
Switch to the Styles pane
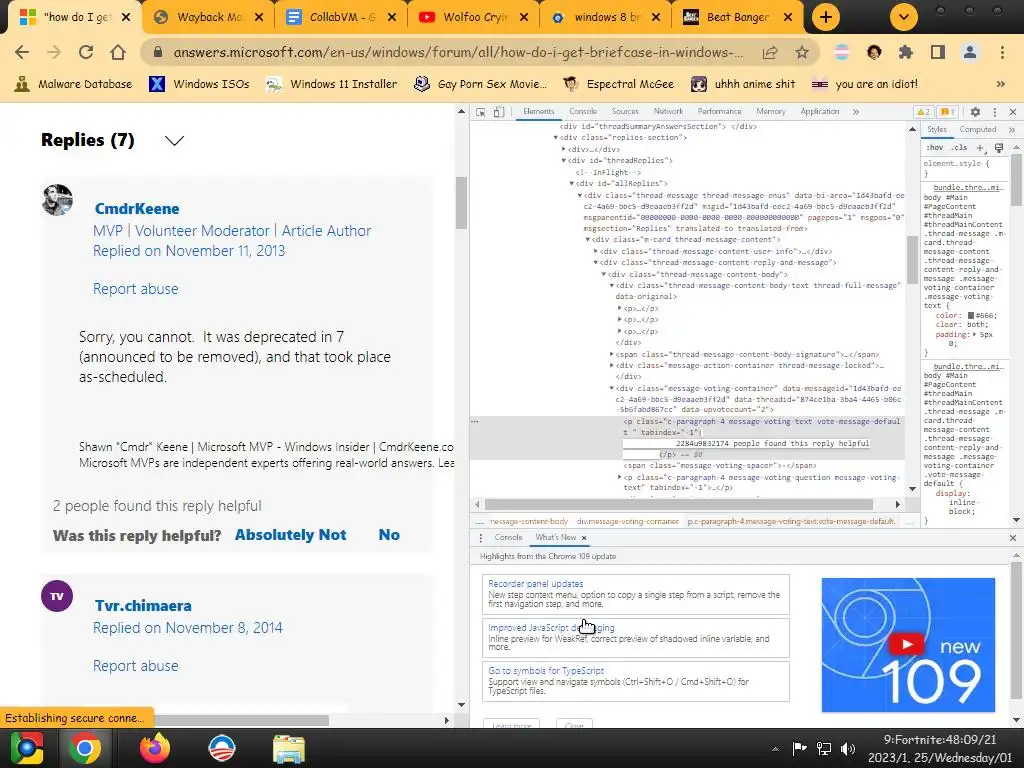[936, 129]
